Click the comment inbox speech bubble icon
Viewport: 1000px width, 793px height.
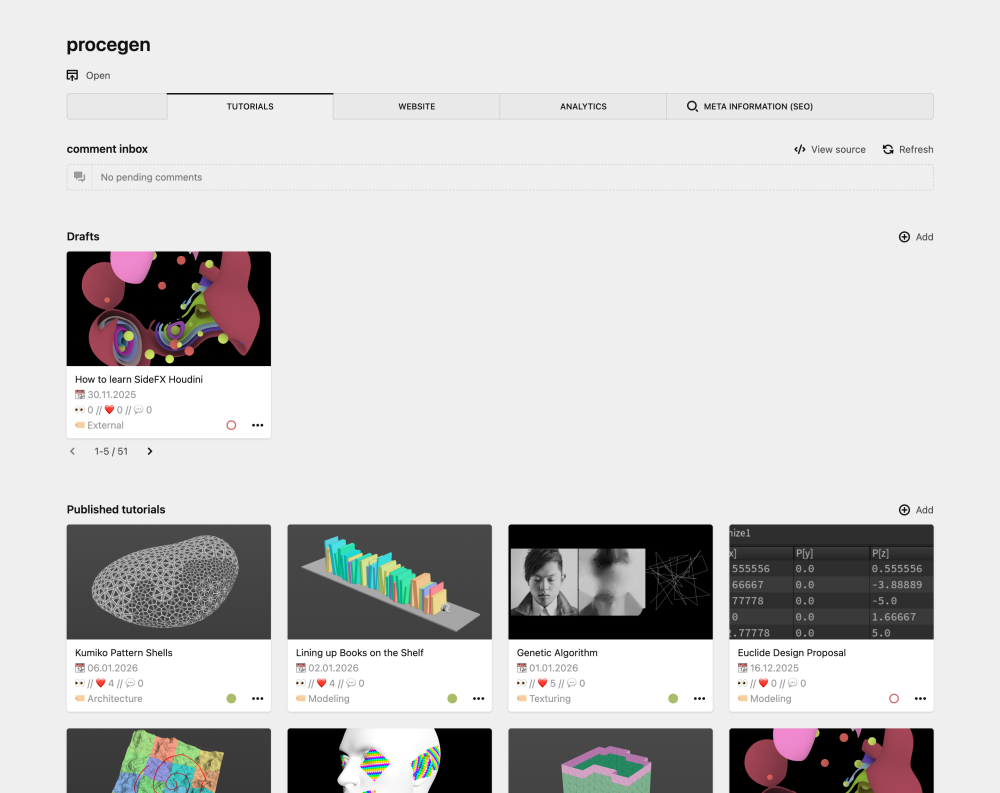(x=80, y=178)
